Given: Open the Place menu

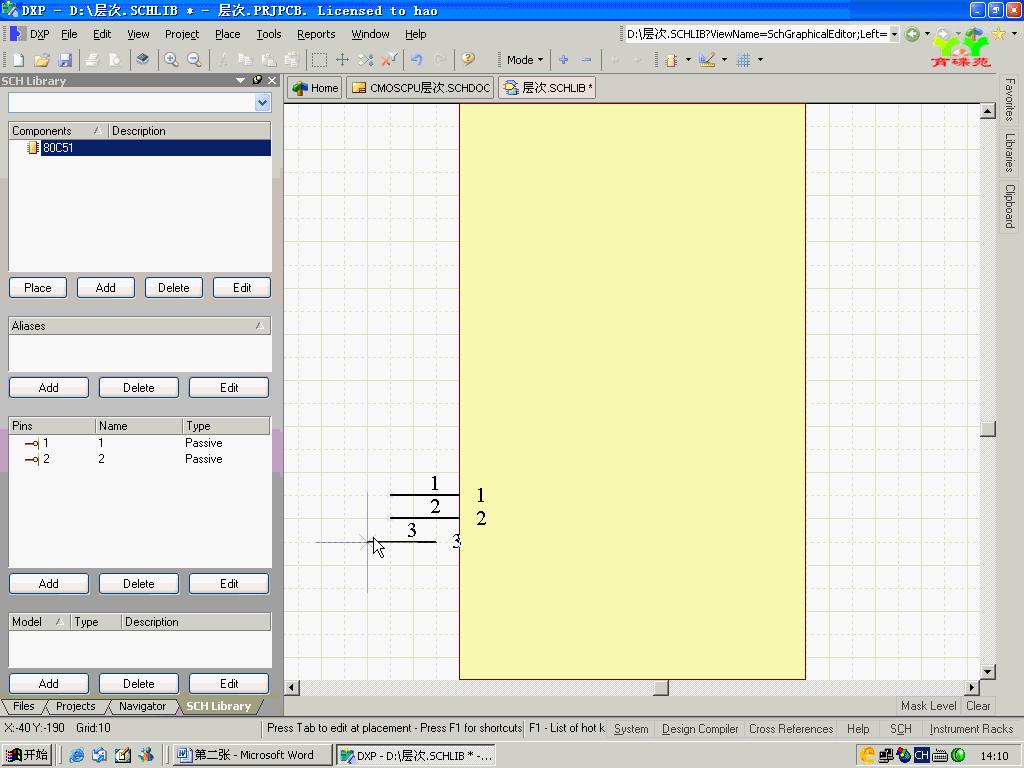Looking at the screenshot, I should (x=227, y=34).
